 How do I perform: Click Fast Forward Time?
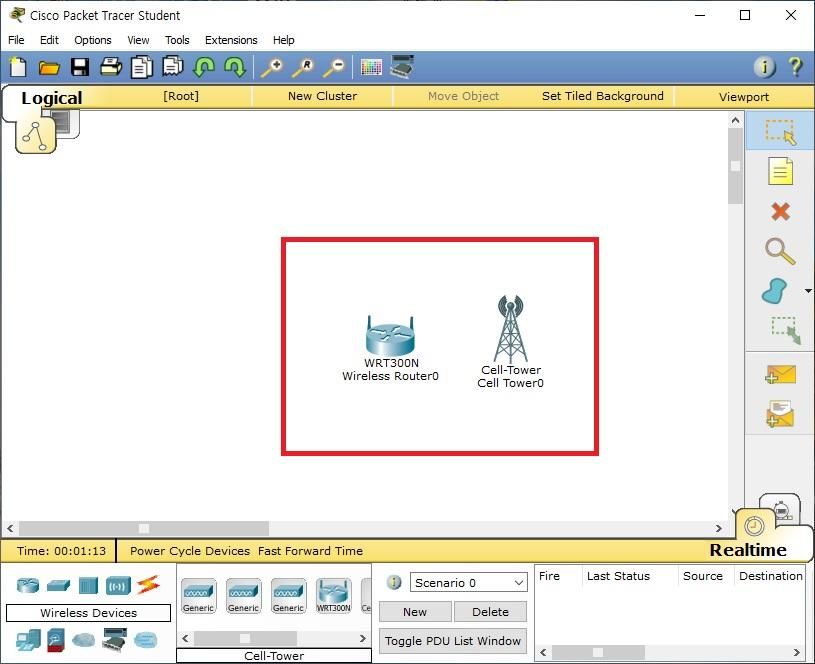click(x=310, y=551)
